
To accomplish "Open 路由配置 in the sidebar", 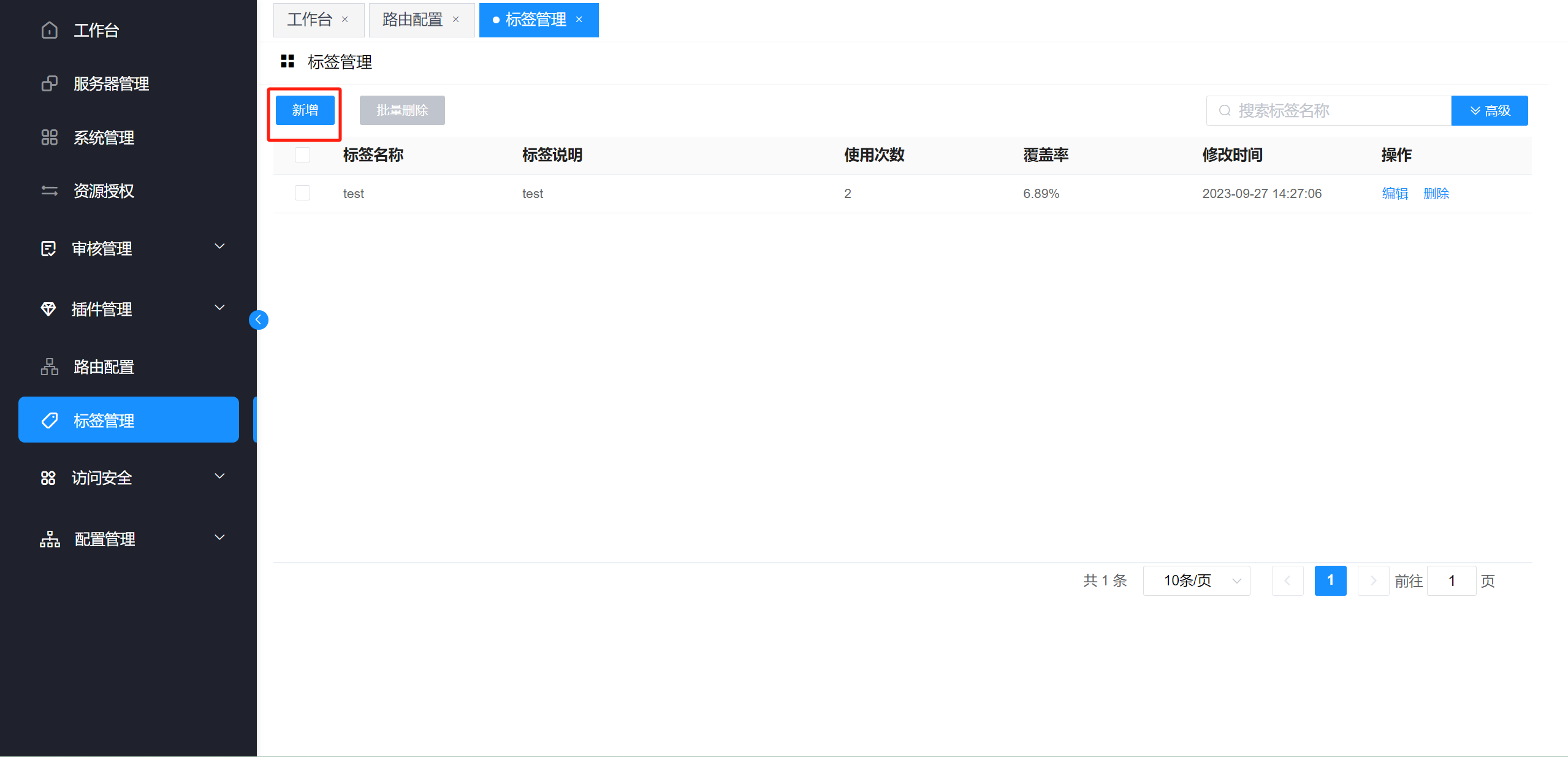I will 129,367.
